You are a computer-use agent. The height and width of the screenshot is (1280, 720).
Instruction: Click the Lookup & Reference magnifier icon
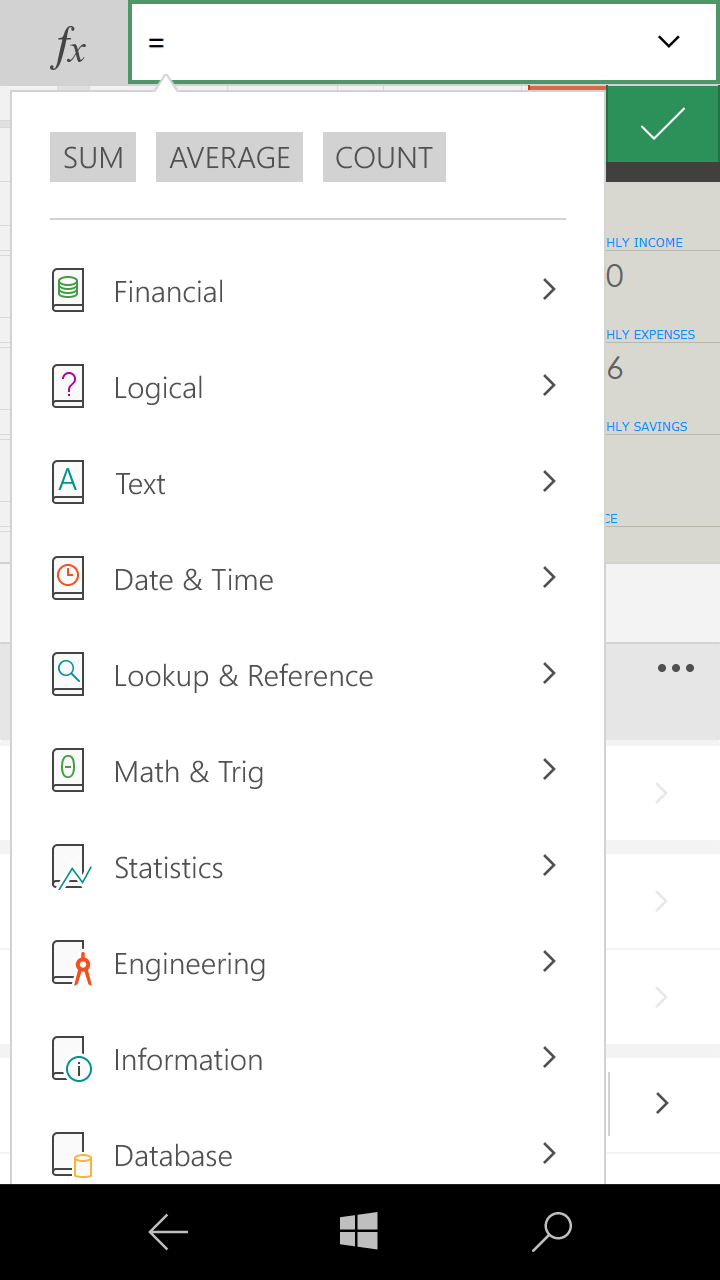[x=68, y=674]
